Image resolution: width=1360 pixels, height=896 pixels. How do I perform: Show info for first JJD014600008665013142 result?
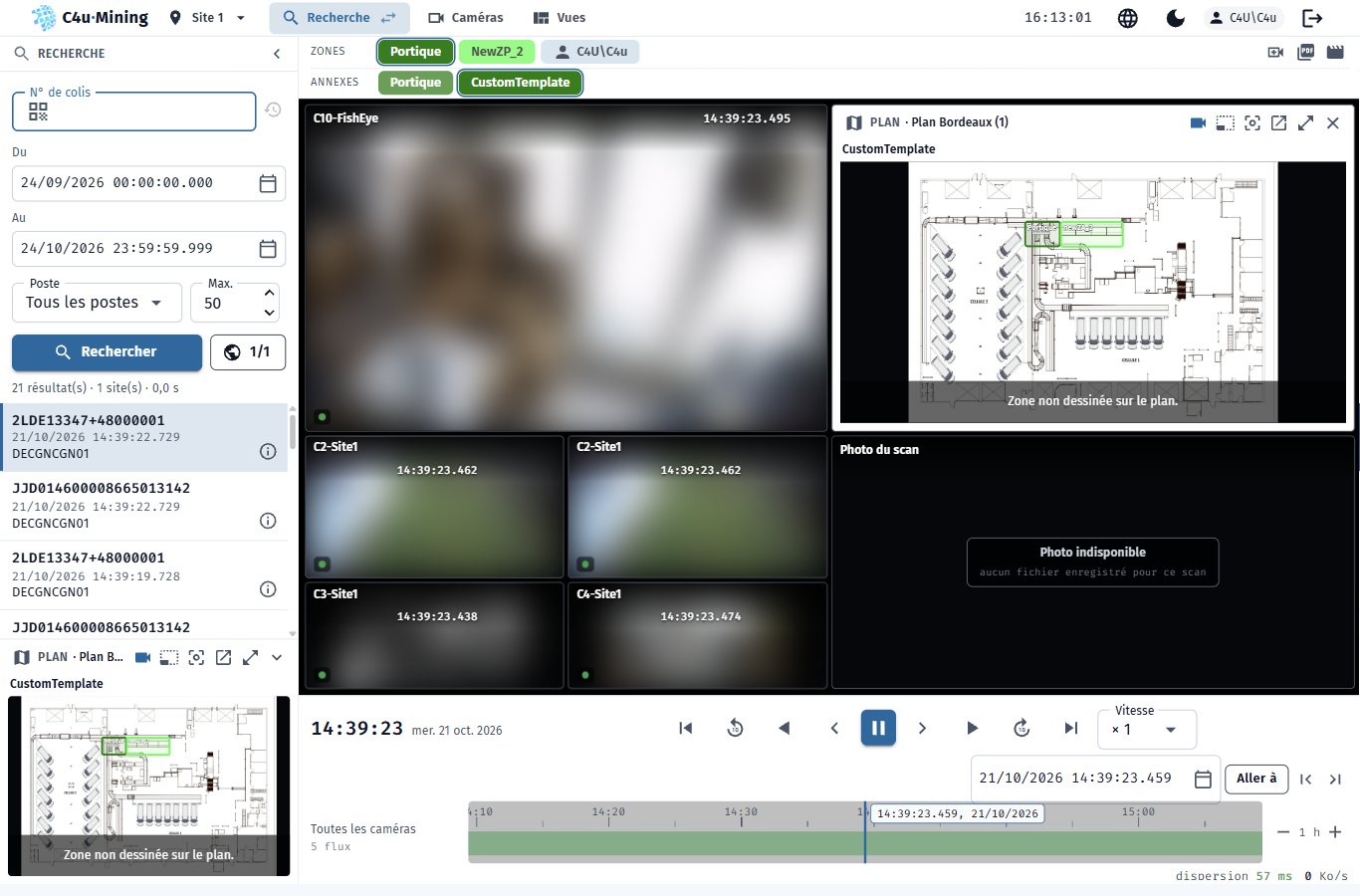[268, 521]
